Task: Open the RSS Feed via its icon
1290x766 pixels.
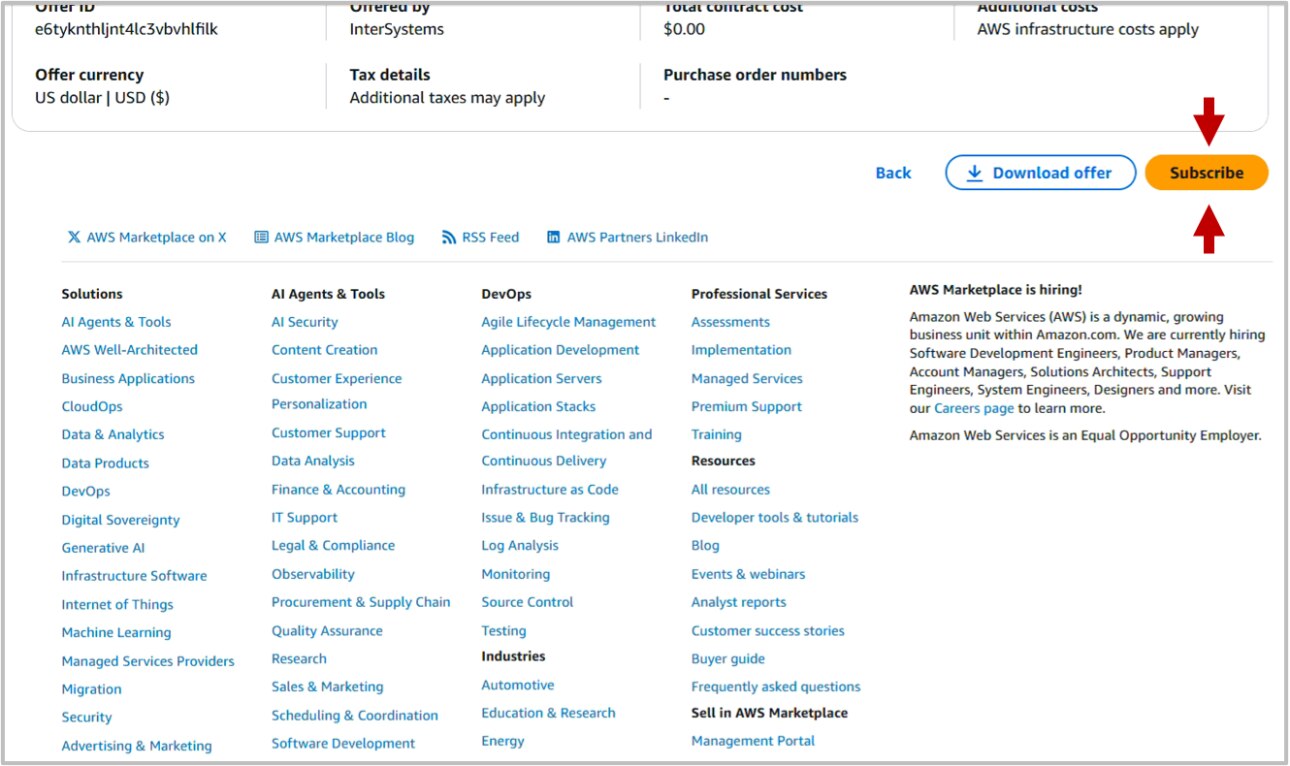Action: pyautogui.click(x=447, y=236)
